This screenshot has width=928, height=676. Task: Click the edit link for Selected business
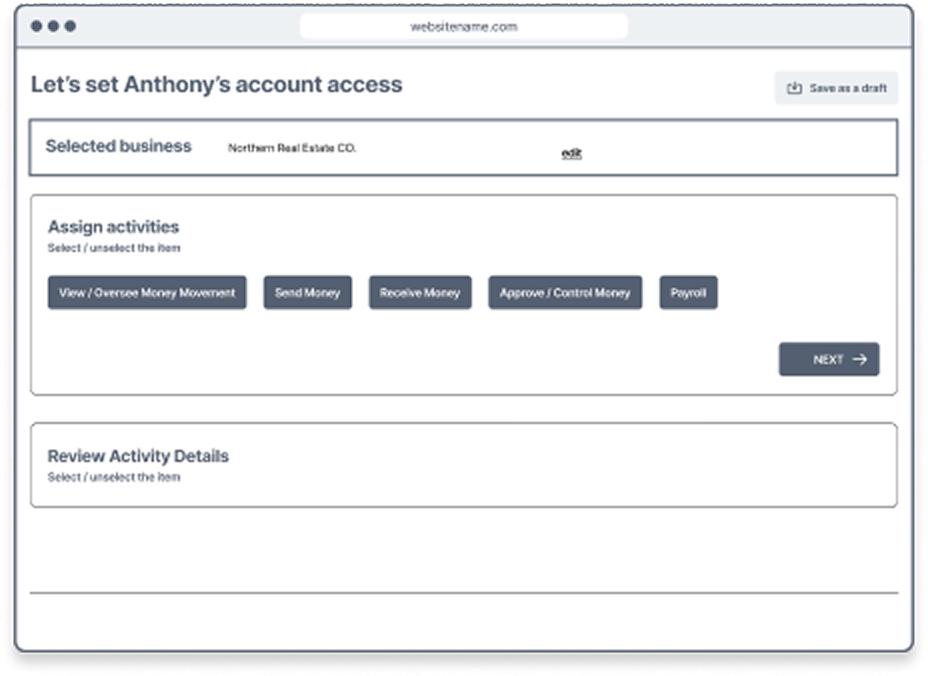(572, 153)
